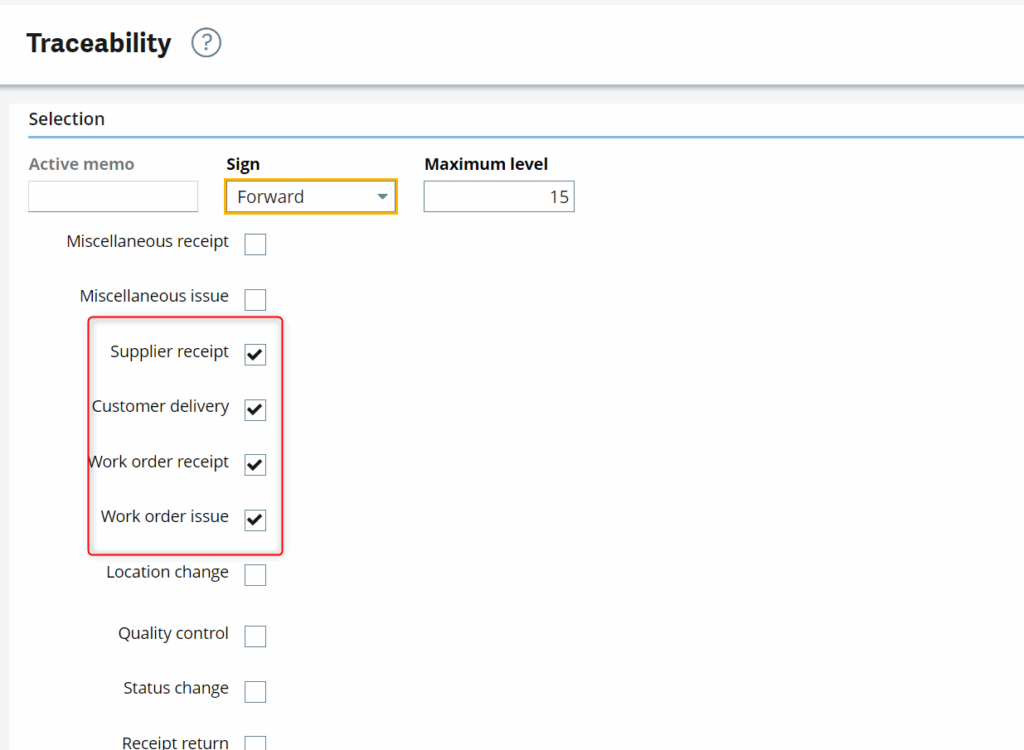Enable the Location change checkbox

[255, 574]
